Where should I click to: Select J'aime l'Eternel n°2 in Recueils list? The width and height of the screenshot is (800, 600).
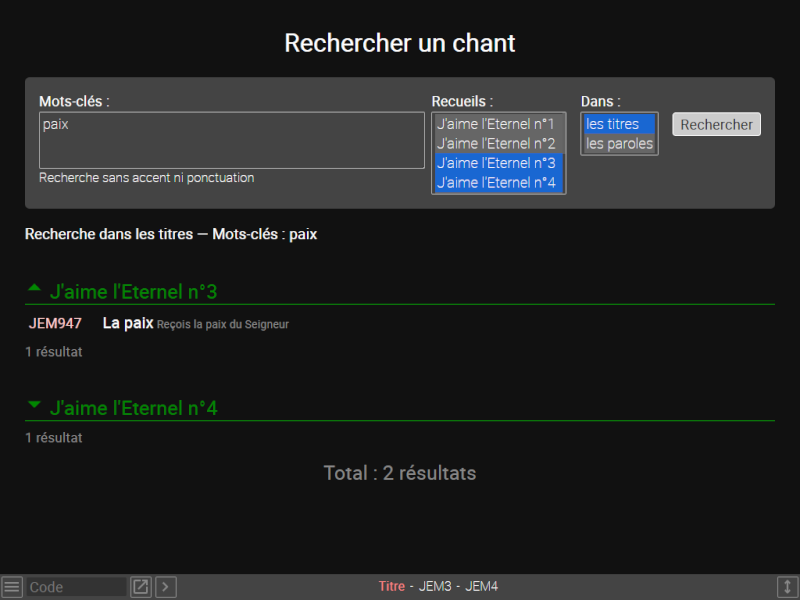(x=496, y=143)
